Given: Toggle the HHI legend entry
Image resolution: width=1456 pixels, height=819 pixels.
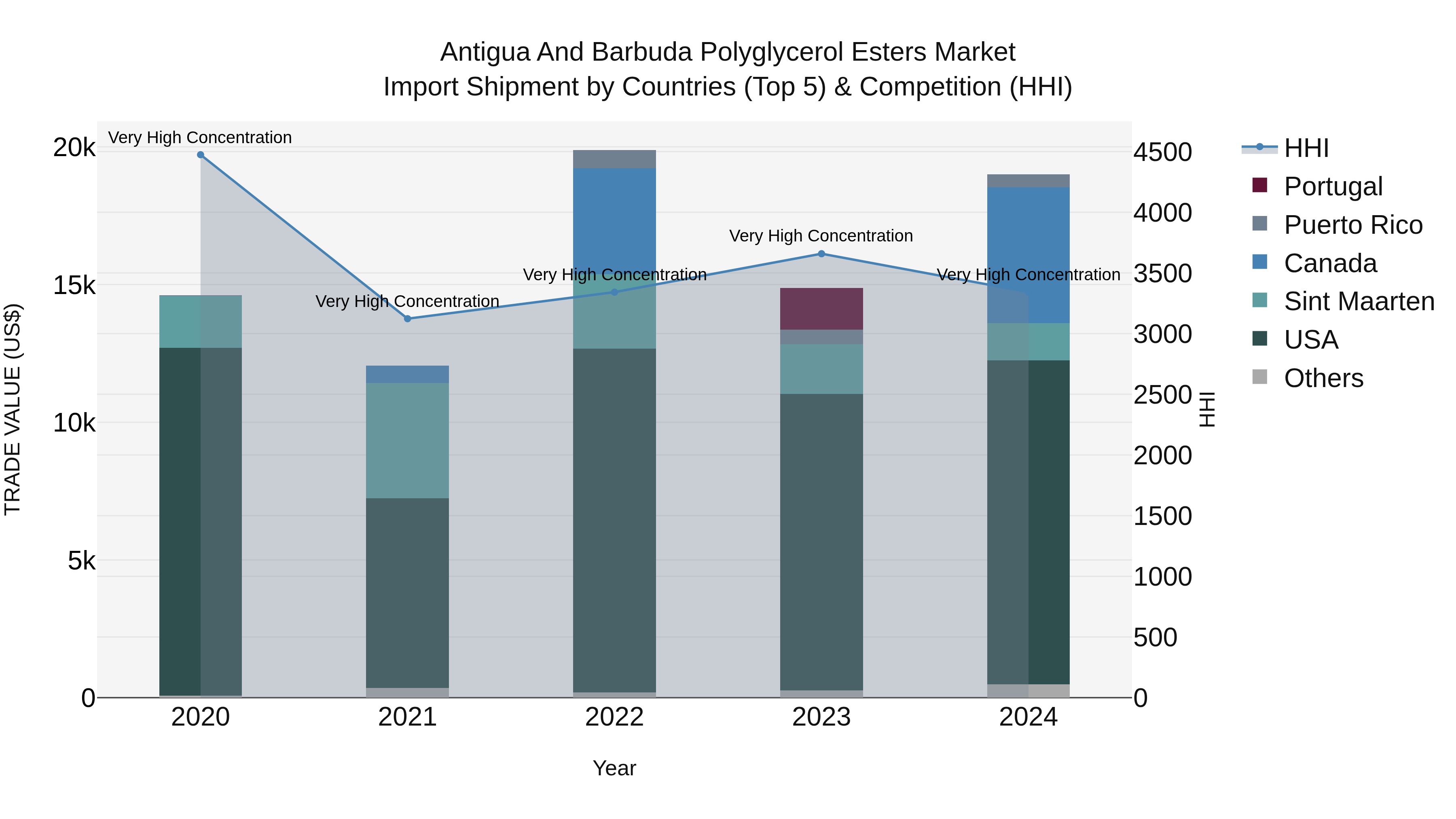Looking at the screenshot, I should tap(1285, 148).
